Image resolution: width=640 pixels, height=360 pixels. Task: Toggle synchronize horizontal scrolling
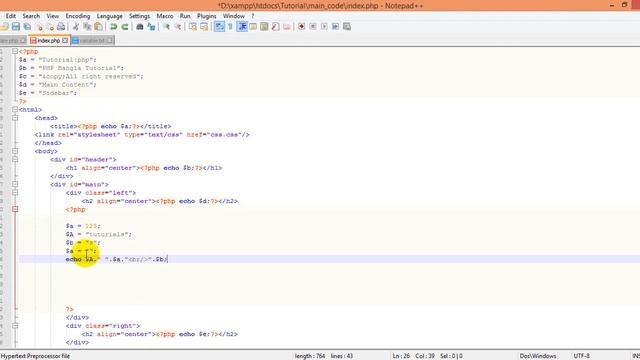204,27
